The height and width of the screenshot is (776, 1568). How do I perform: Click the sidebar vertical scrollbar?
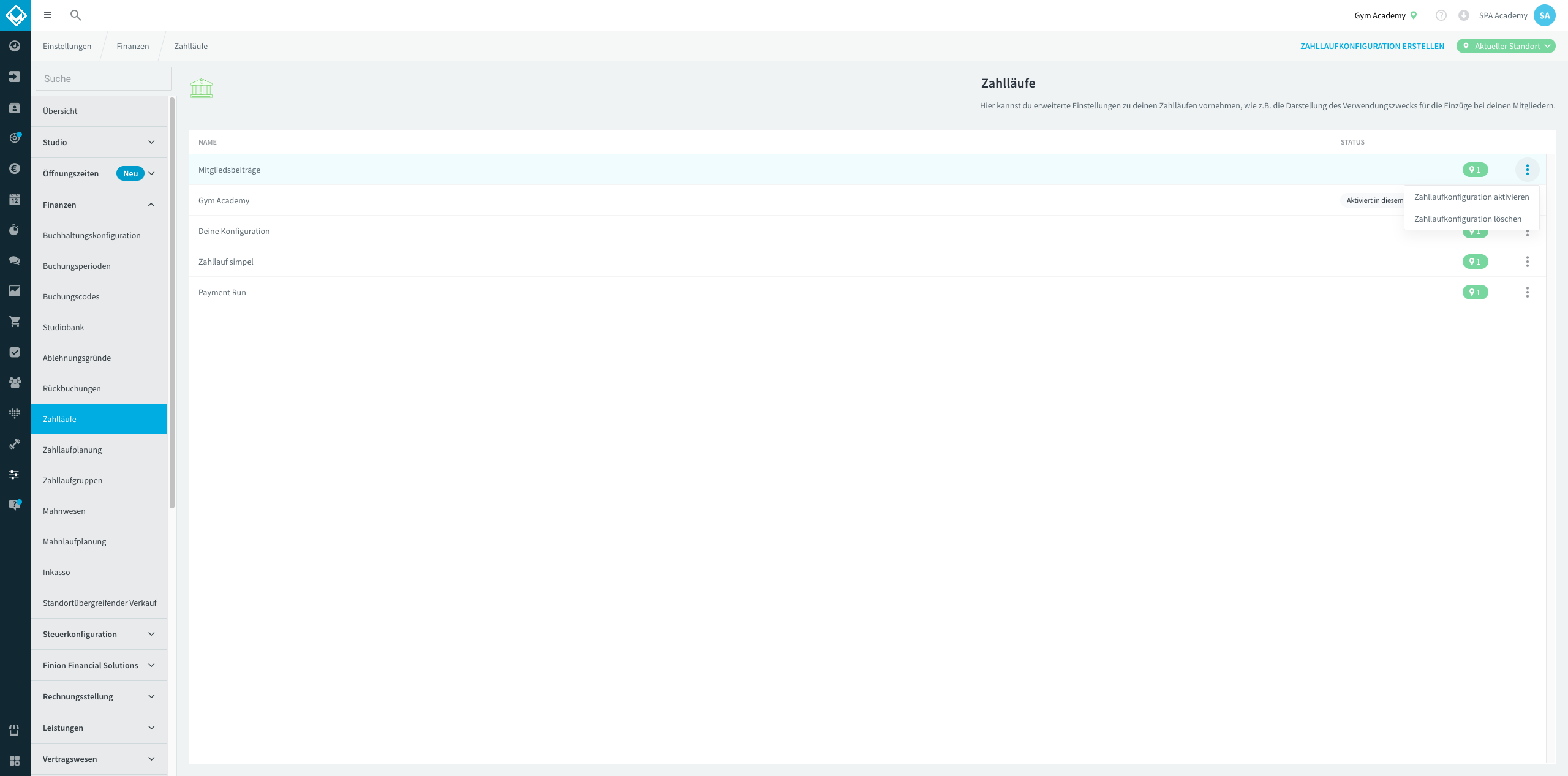pos(172,303)
